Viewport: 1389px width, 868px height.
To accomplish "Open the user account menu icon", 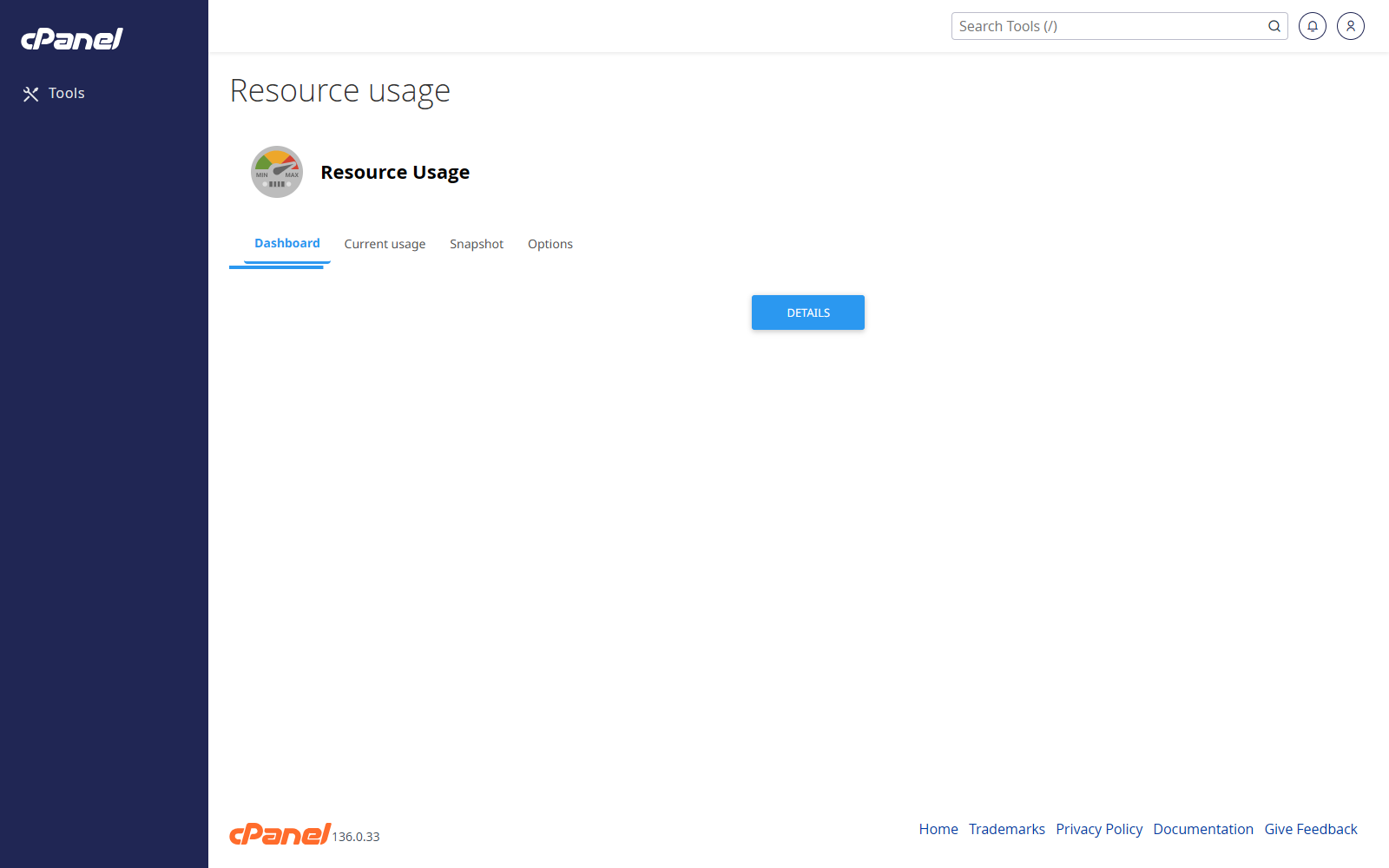I will [1351, 26].
